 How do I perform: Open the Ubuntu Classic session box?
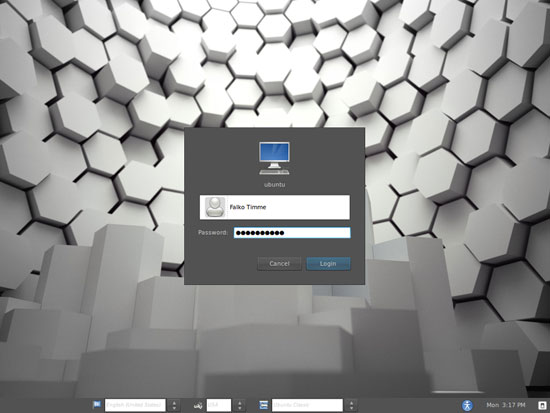(307, 405)
